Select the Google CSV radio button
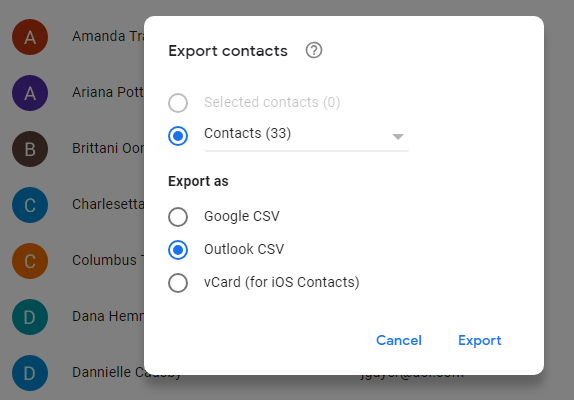Screen dimensions: 574x400 [x=178, y=217]
